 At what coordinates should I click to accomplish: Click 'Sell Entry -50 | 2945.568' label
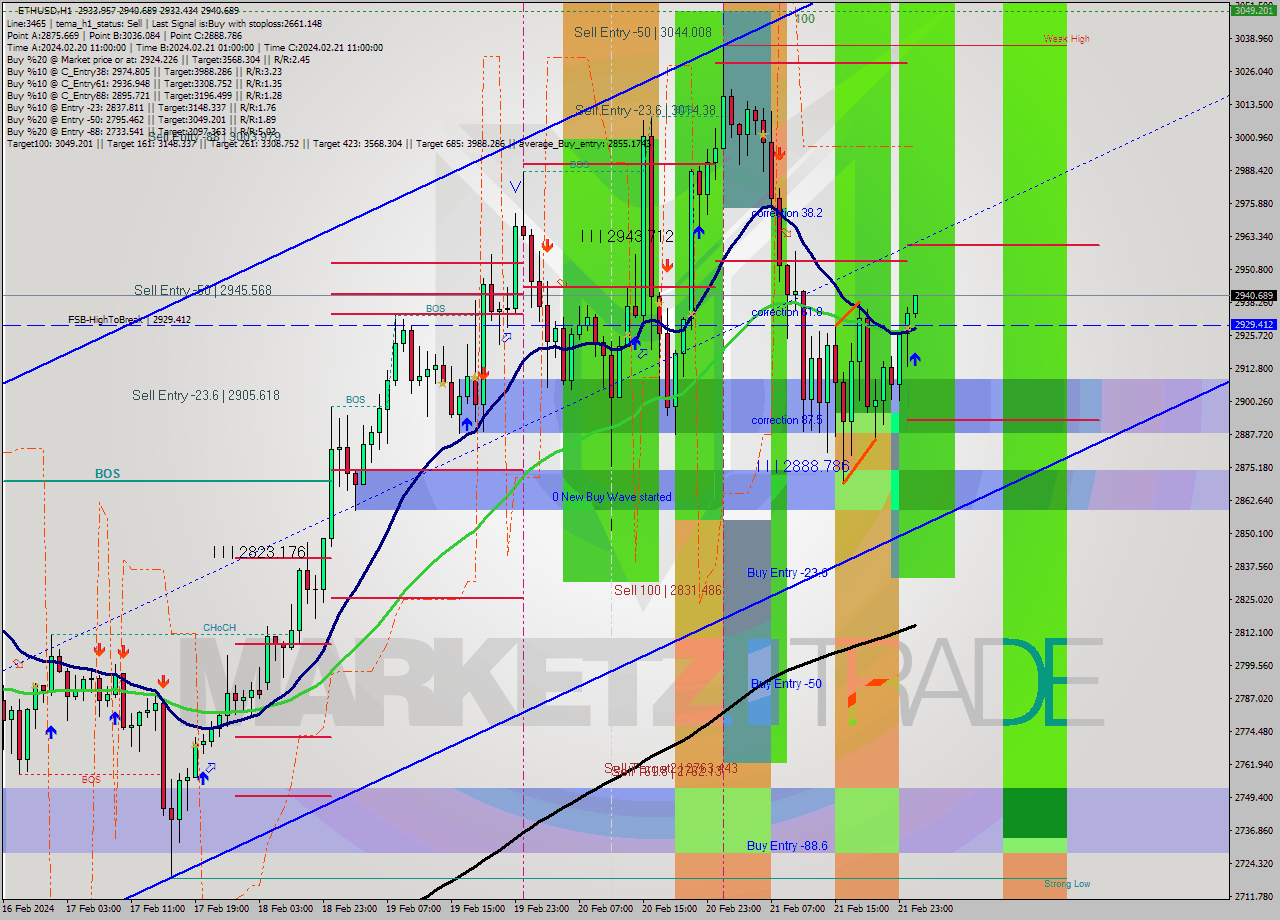(203, 290)
